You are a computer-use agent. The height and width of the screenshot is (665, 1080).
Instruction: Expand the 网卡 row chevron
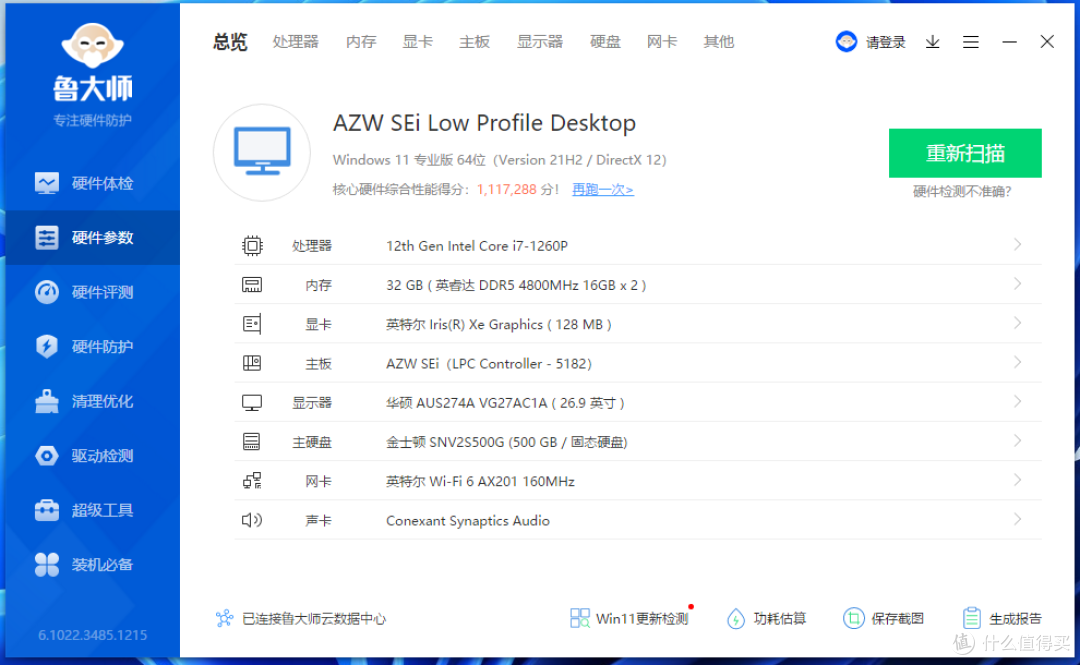pyautogui.click(x=1017, y=480)
